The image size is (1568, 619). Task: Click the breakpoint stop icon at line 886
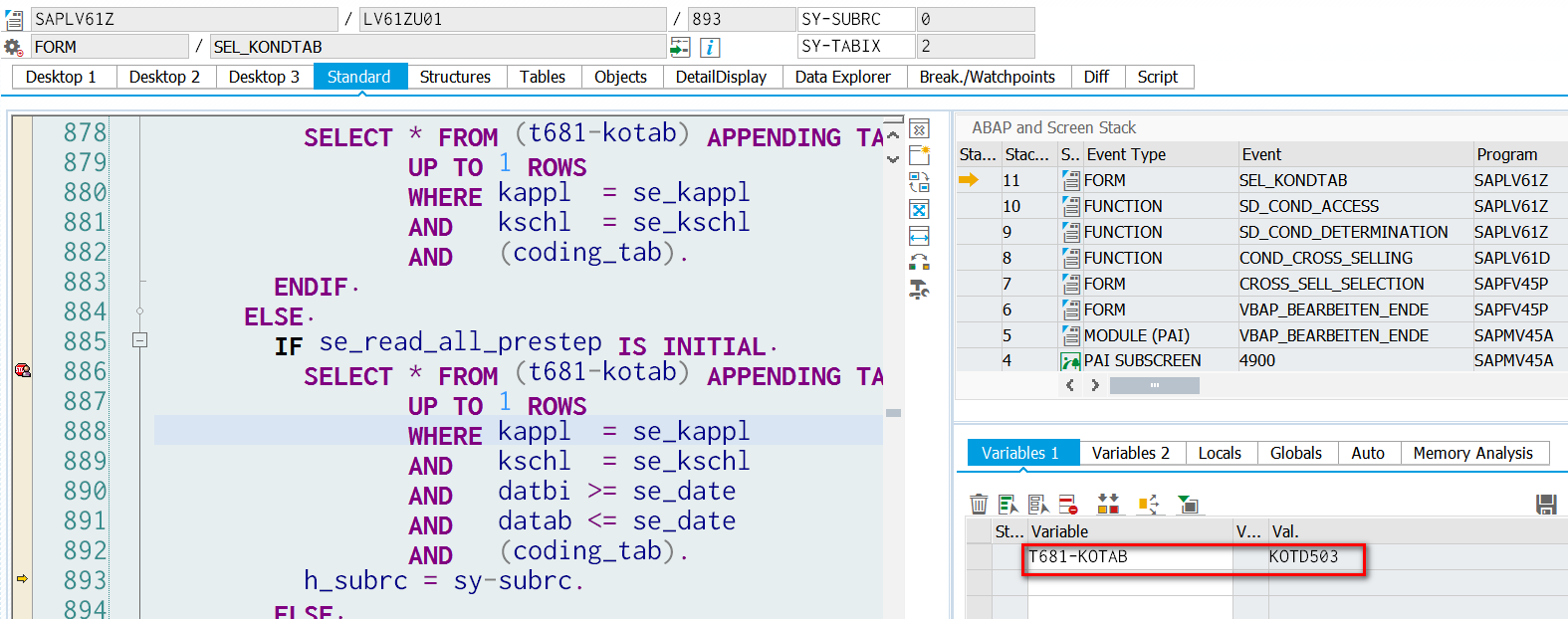point(22,370)
